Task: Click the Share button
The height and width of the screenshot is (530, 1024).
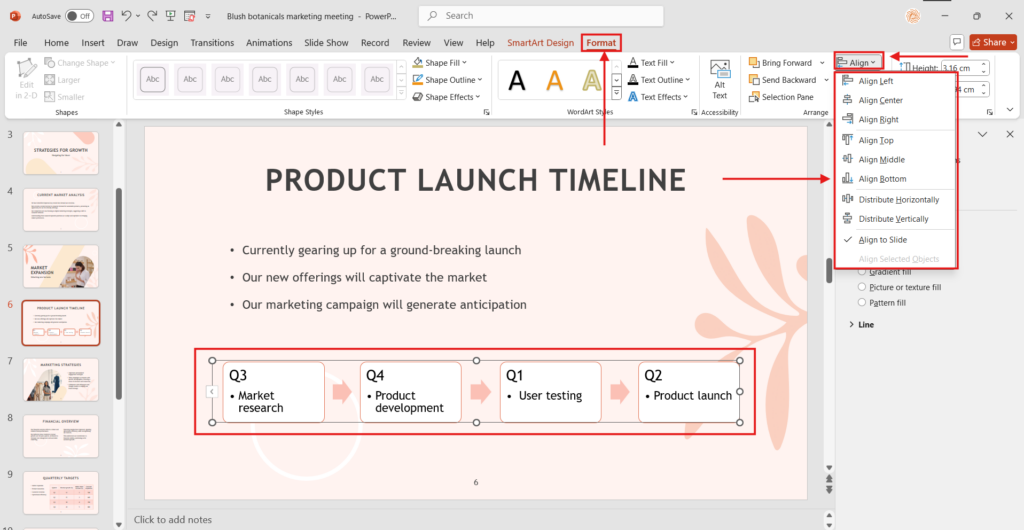Action: (x=989, y=42)
